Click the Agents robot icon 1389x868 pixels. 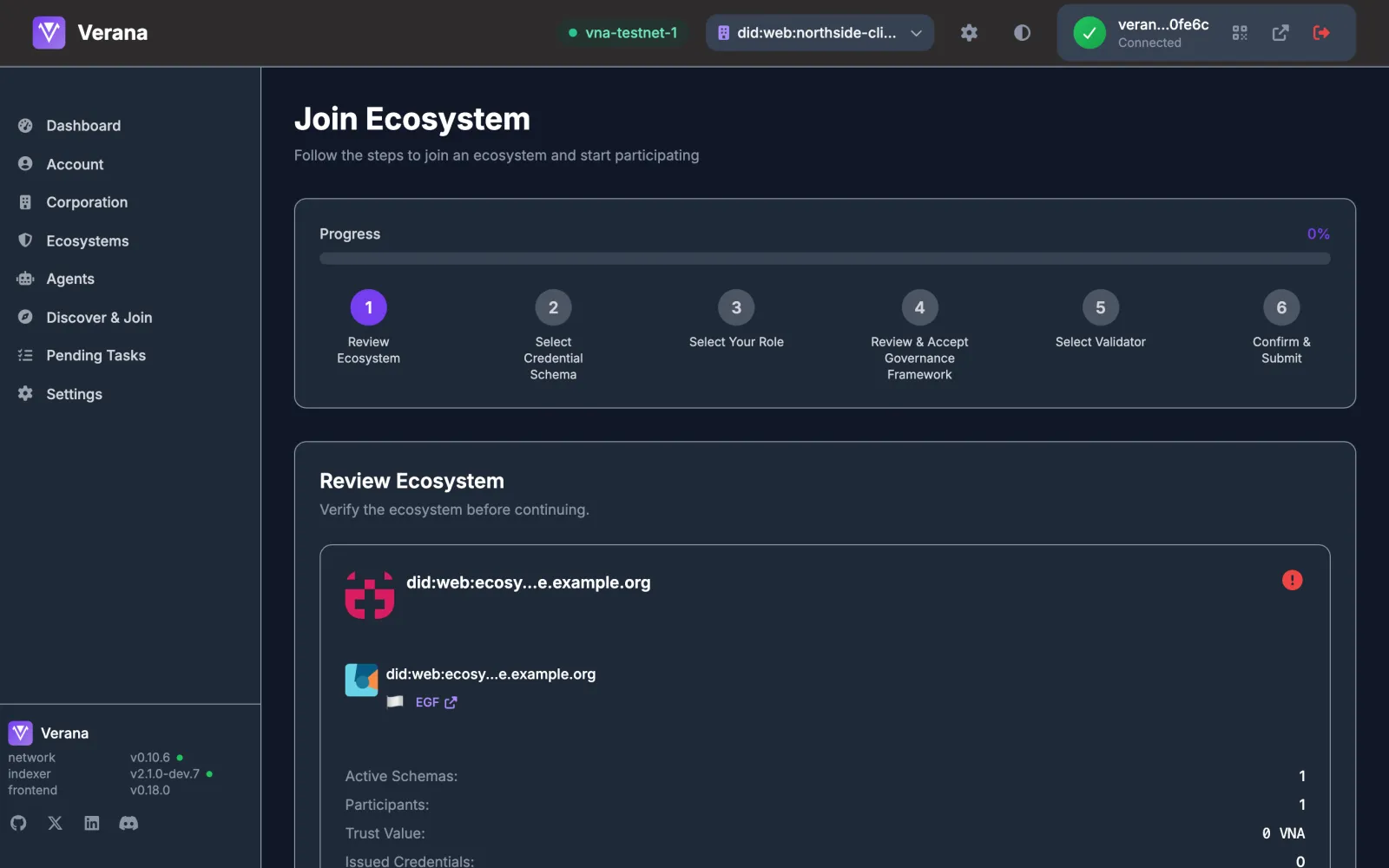25,279
